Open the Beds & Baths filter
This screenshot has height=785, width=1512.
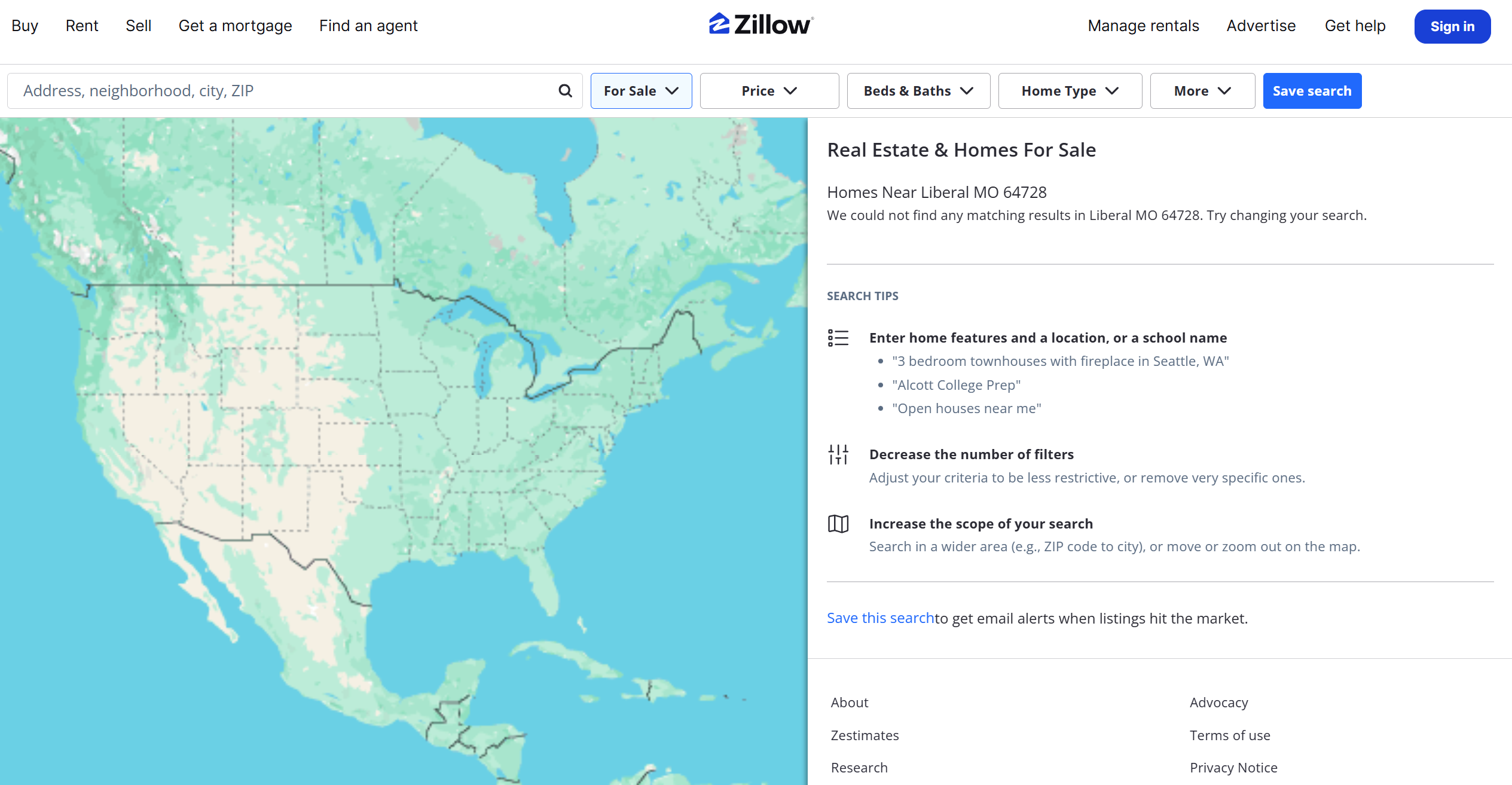pyautogui.click(x=918, y=90)
